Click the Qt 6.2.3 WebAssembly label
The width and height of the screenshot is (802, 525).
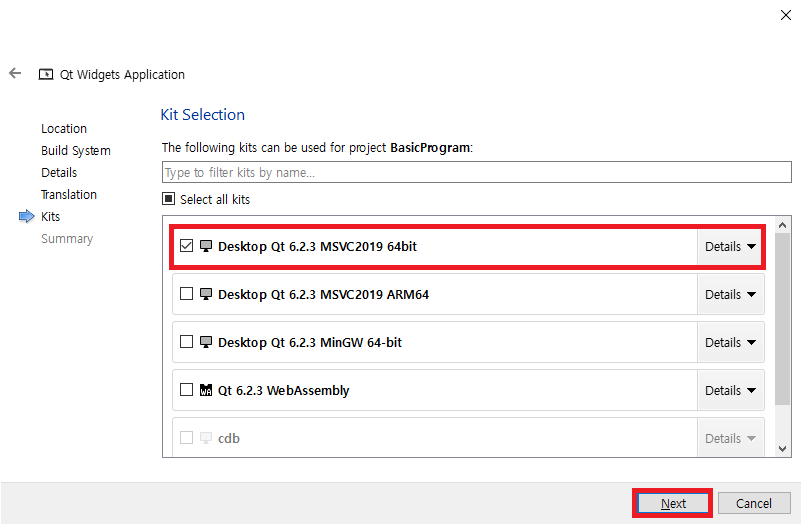(283, 390)
